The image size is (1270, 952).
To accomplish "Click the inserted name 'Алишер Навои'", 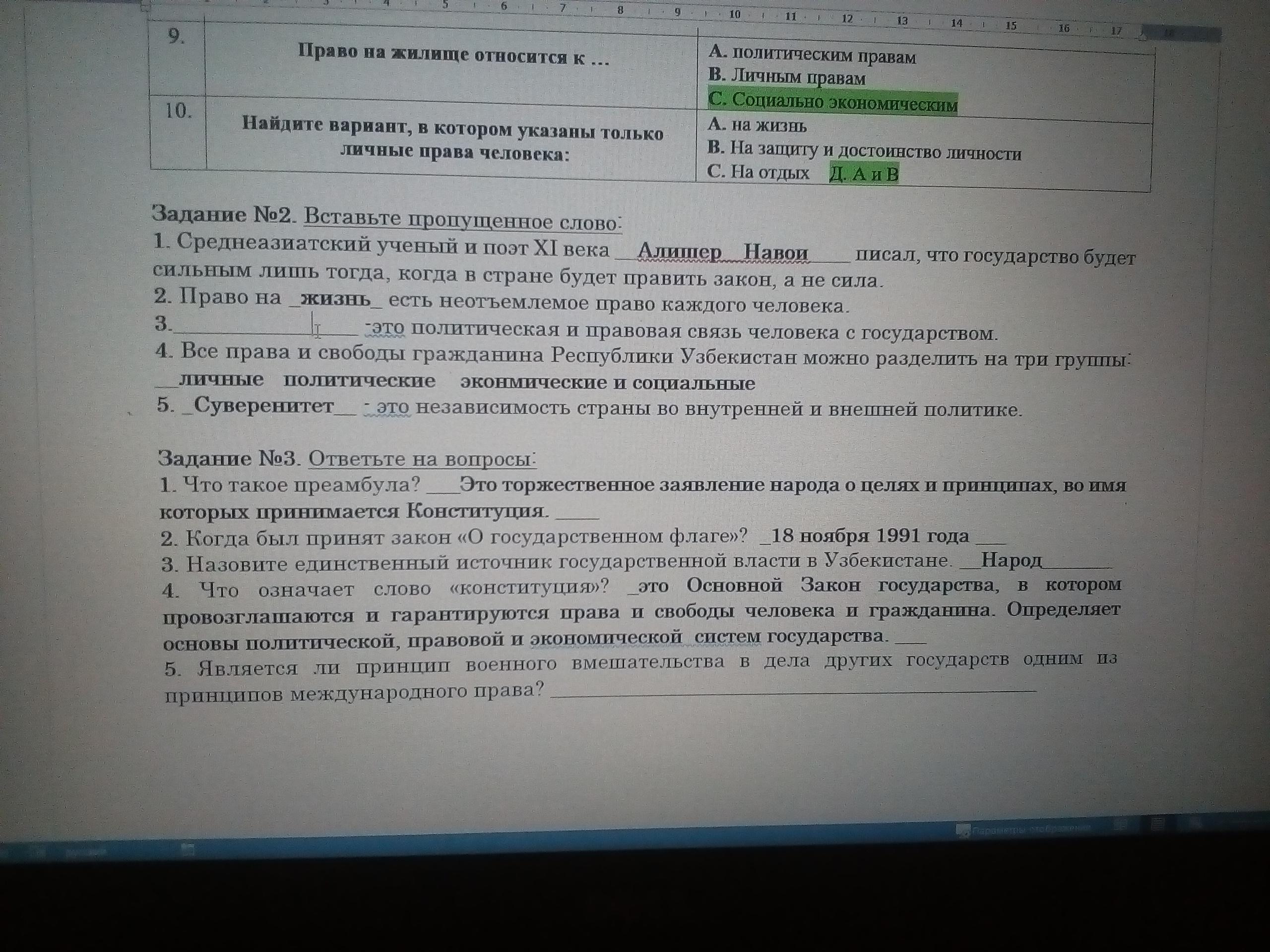I will coord(723,252).
